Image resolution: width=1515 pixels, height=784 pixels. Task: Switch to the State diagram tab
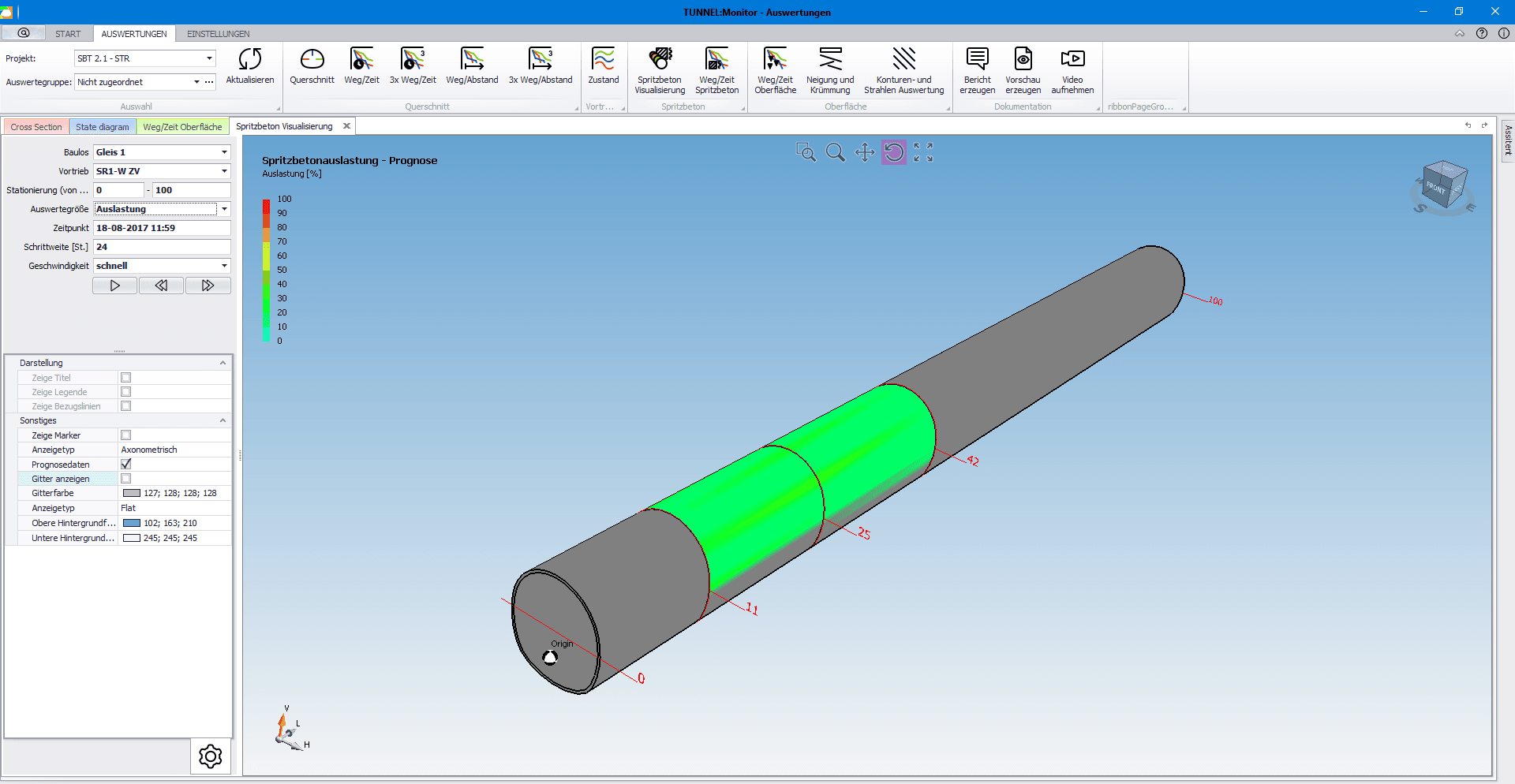[x=102, y=127]
